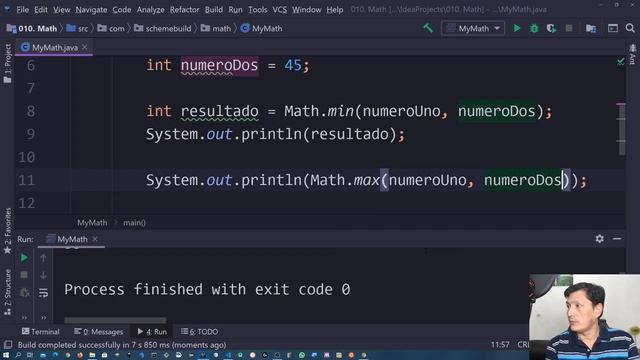640x360 pixels.
Task: Click the editor vertical scrollbar
Action: (x=622, y=129)
